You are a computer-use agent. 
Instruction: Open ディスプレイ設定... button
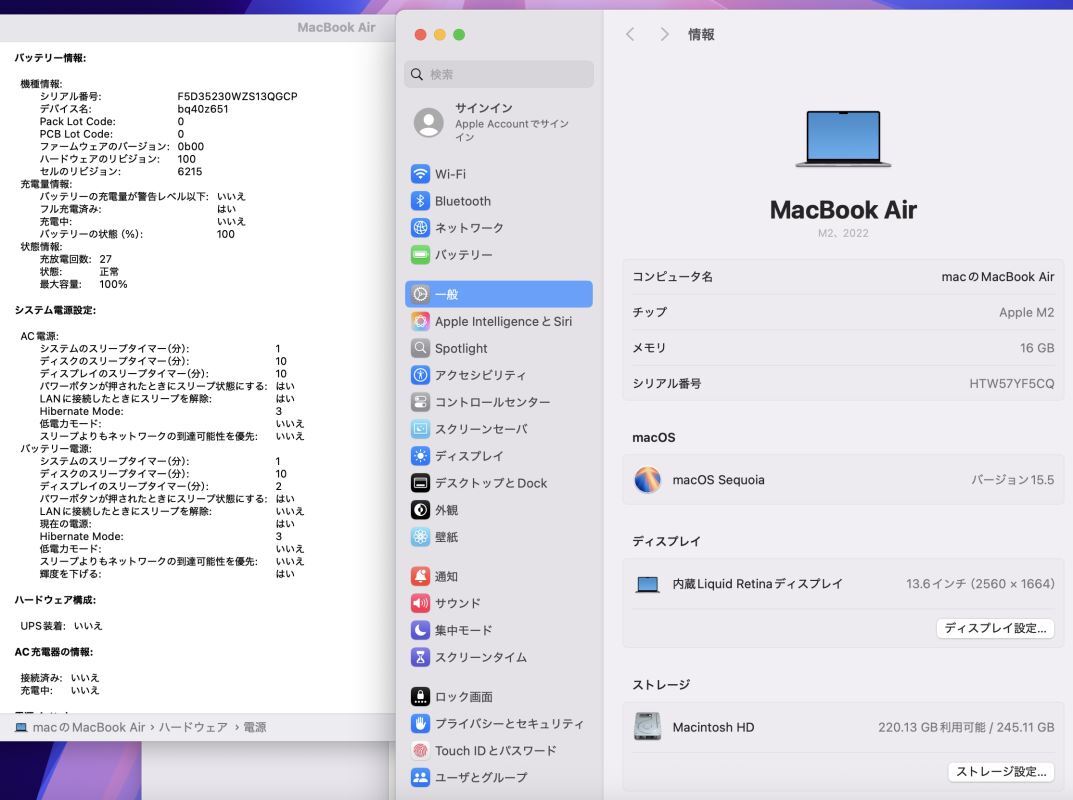pos(995,628)
